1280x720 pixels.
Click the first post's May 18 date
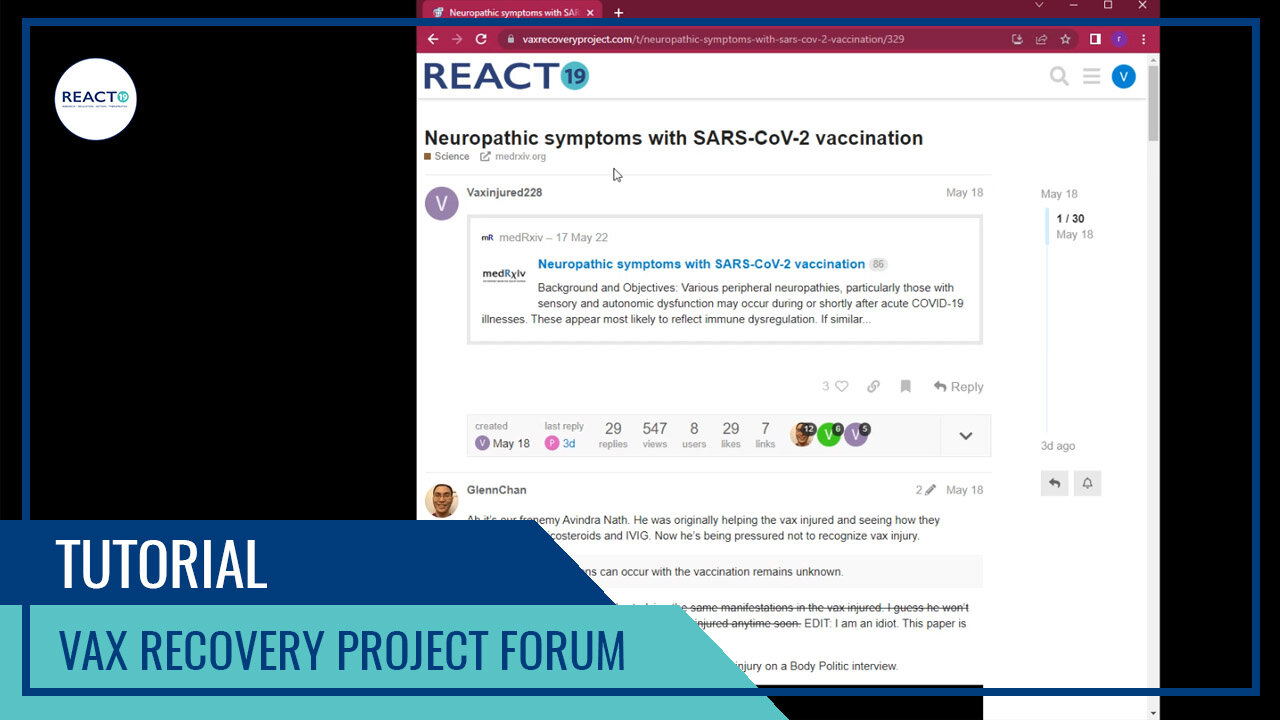coord(964,192)
